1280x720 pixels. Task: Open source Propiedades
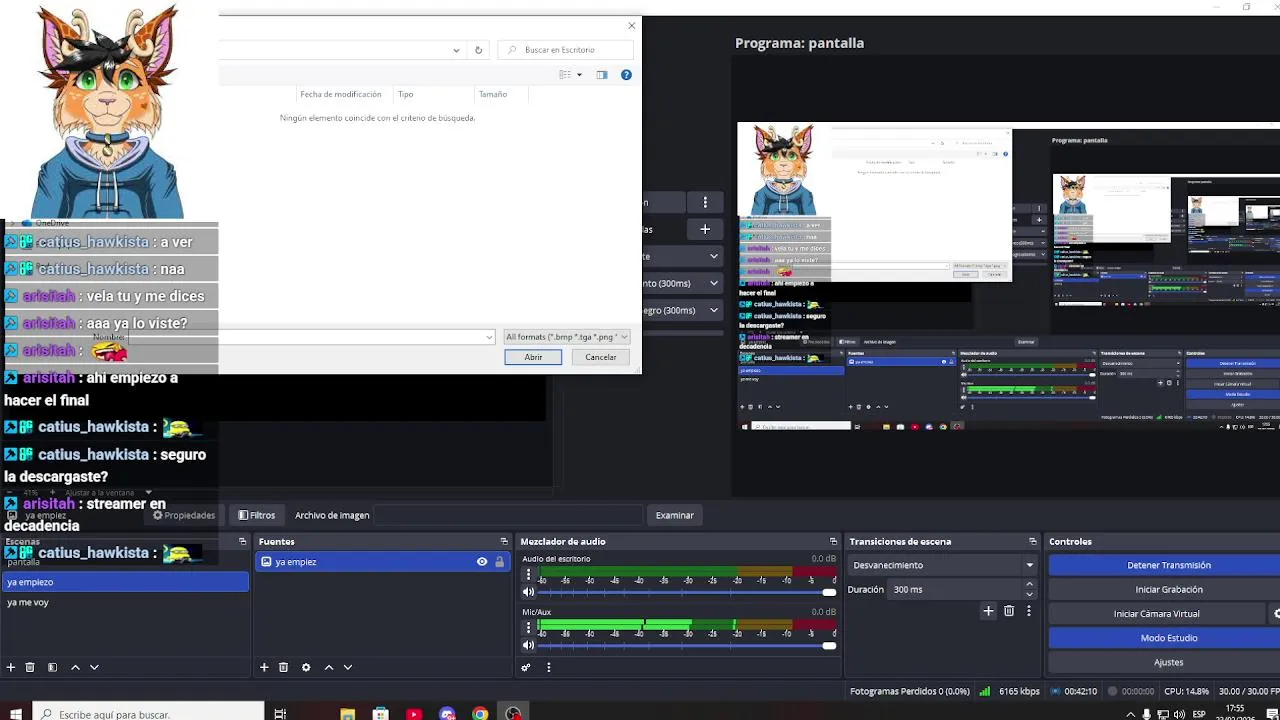[183, 515]
